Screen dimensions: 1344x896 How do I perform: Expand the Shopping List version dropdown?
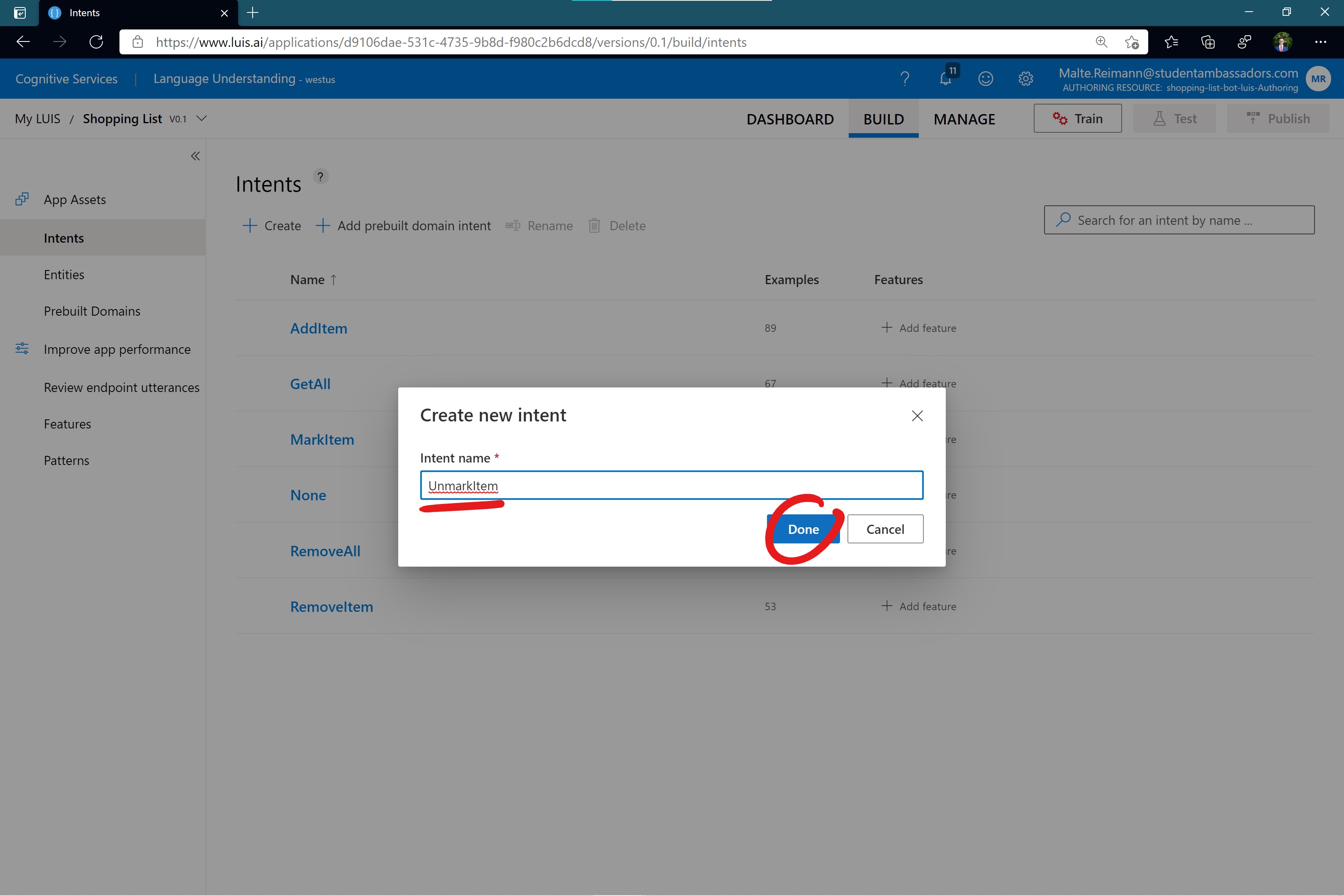coord(202,118)
